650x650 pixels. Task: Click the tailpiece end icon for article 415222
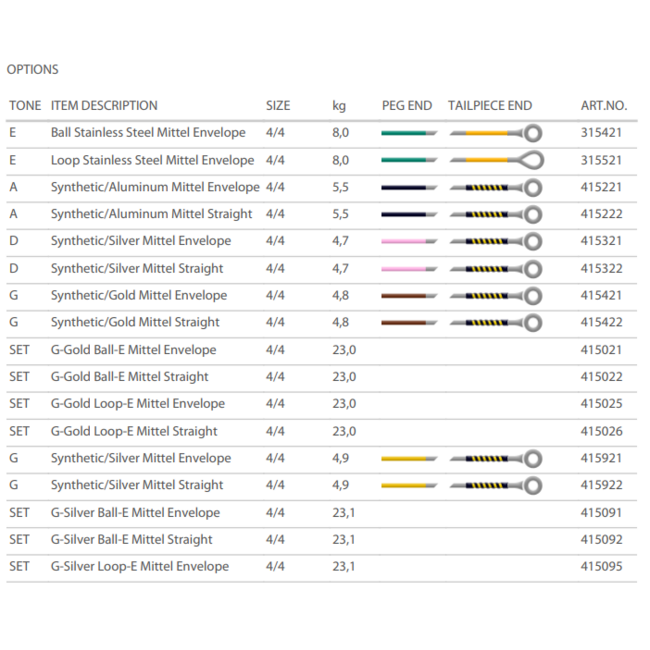click(495, 214)
